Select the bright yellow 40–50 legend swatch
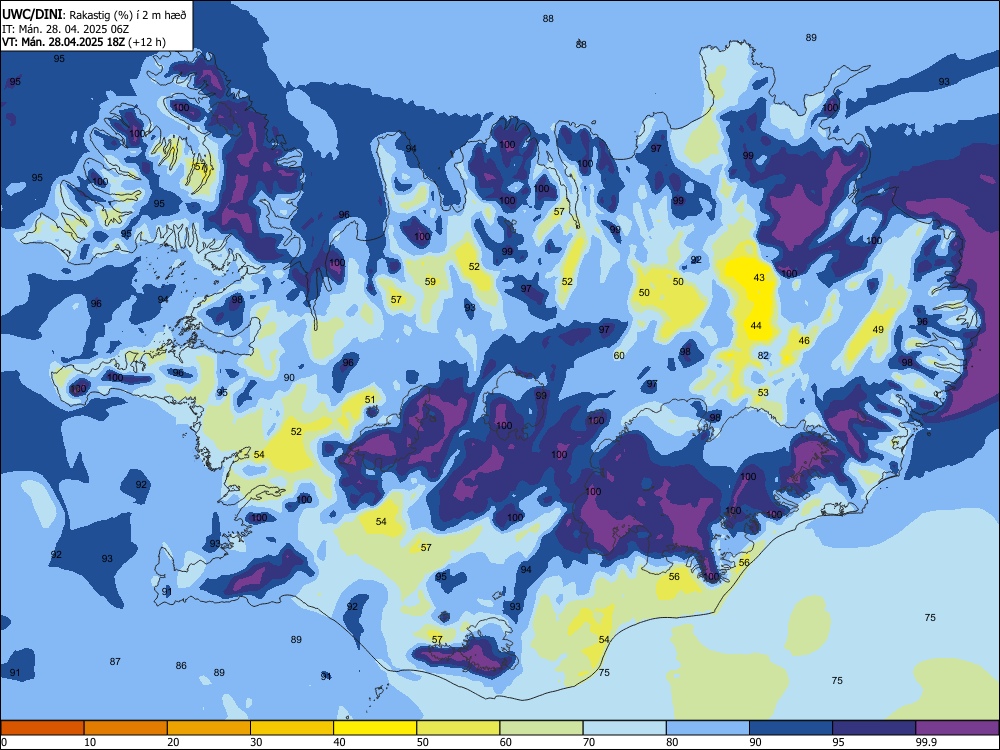1000x750 pixels. [375, 728]
